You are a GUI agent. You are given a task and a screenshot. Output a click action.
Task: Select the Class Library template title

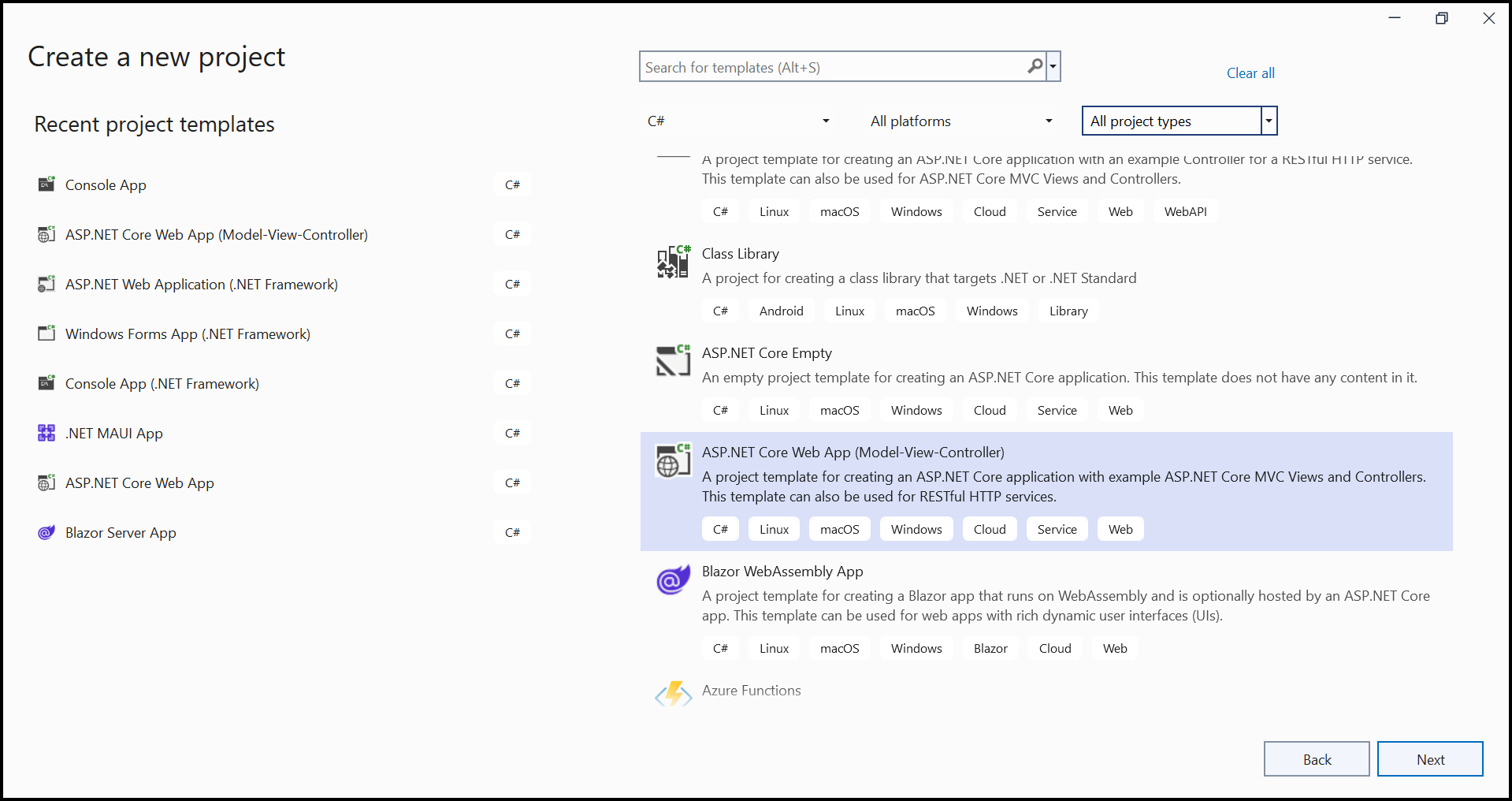click(741, 254)
